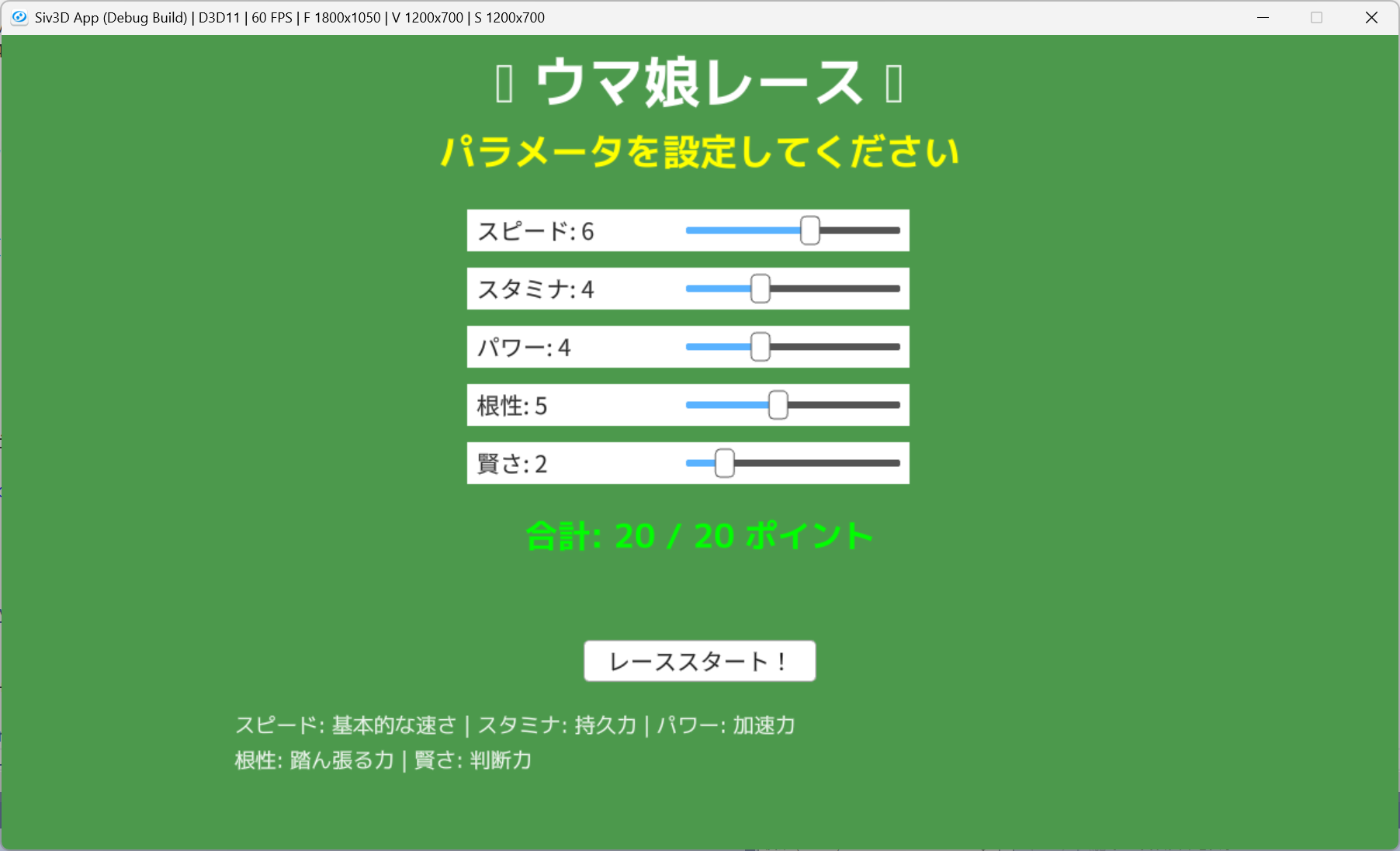Click the スピード slider handle

[x=809, y=230]
